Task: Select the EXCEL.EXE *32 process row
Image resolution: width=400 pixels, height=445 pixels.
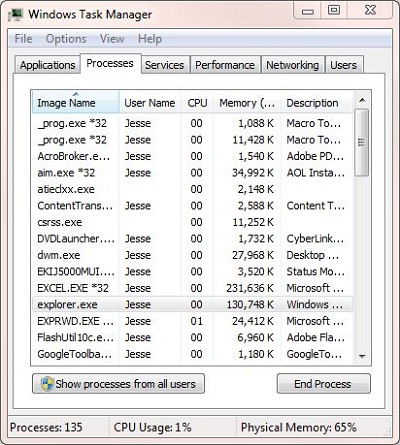Action: tap(192, 288)
